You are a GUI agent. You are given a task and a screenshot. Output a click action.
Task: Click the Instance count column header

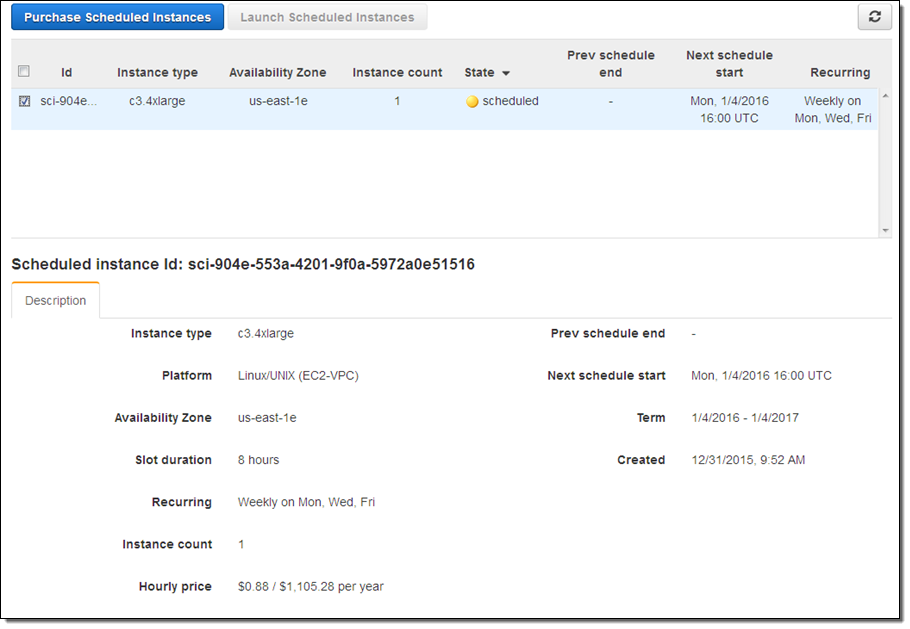click(x=397, y=73)
